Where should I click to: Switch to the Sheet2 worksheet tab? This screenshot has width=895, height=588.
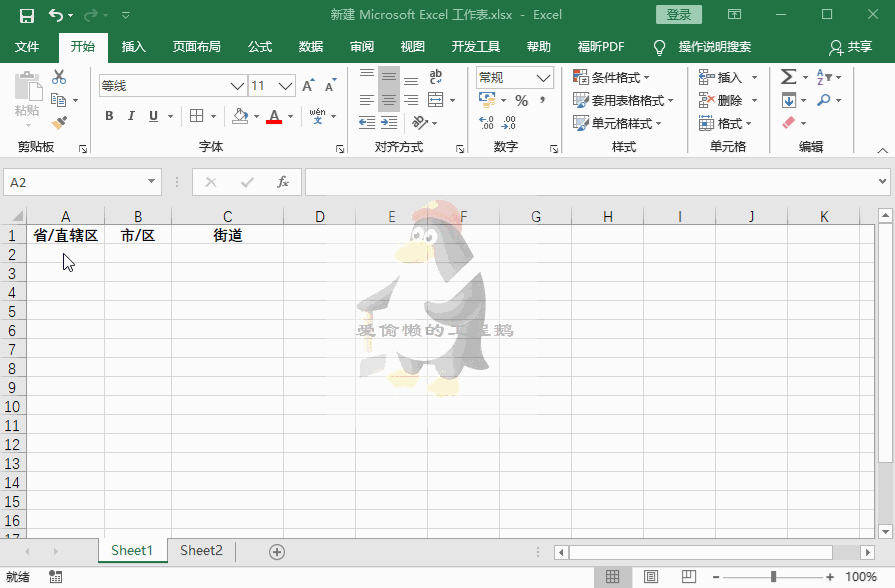point(201,550)
